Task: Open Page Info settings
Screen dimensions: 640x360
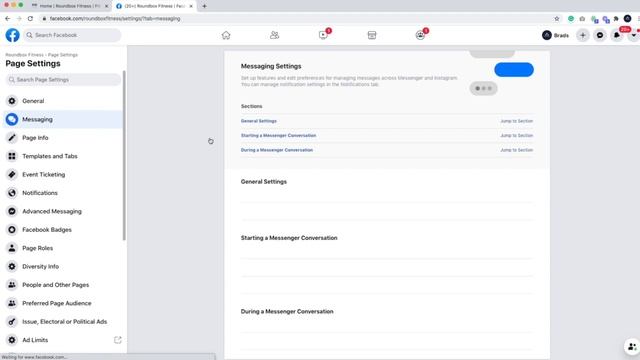Action: pyautogui.click(x=63, y=138)
